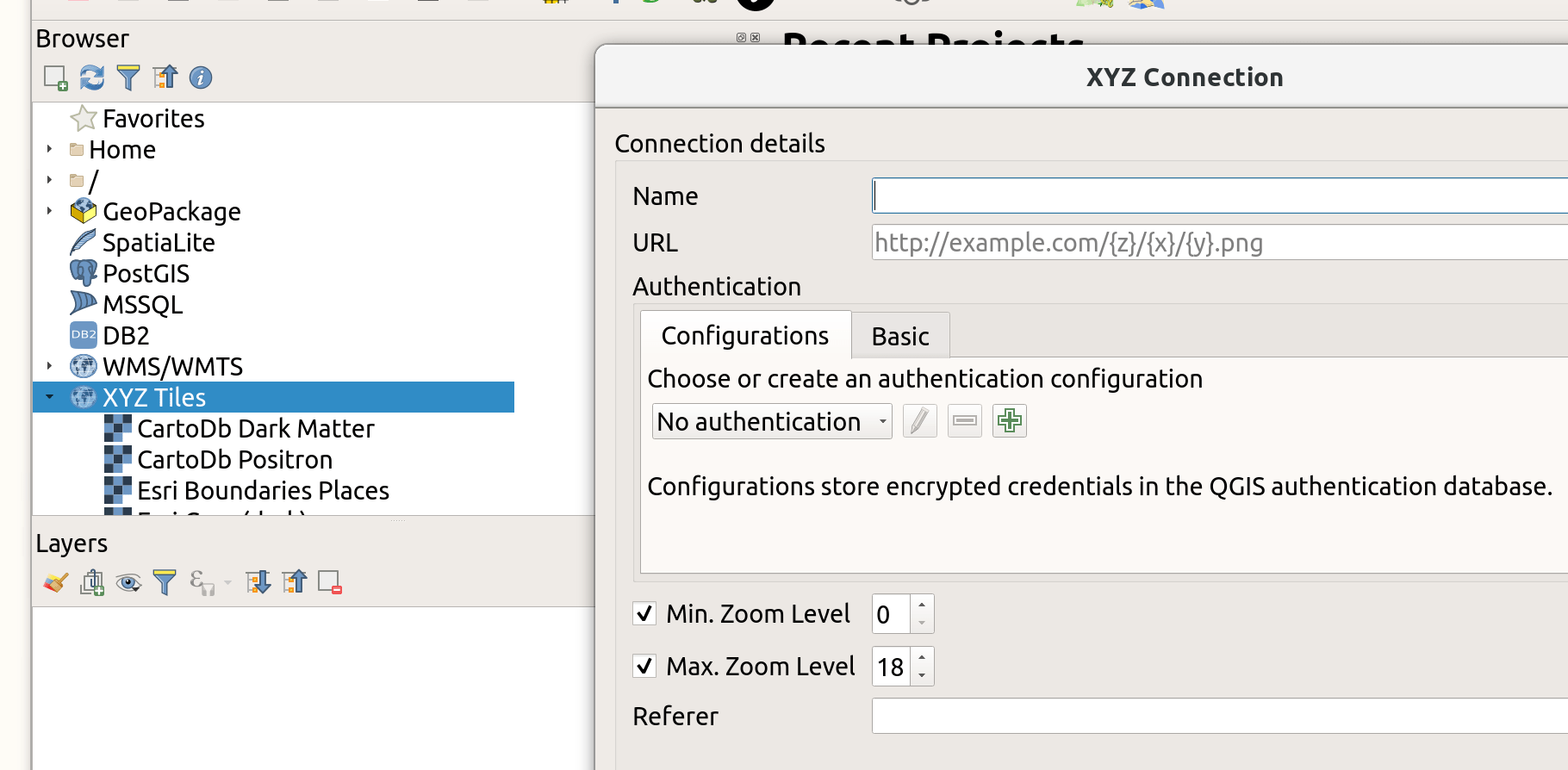
Task: Open the Layer Styling dock
Action: pos(54,582)
